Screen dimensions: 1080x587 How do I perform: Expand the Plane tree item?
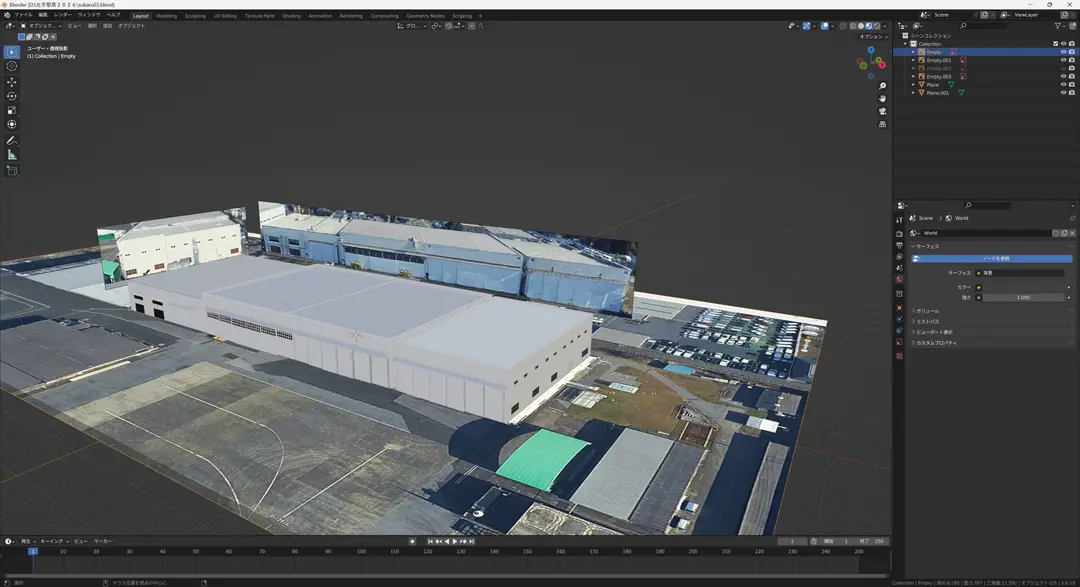tap(913, 85)
